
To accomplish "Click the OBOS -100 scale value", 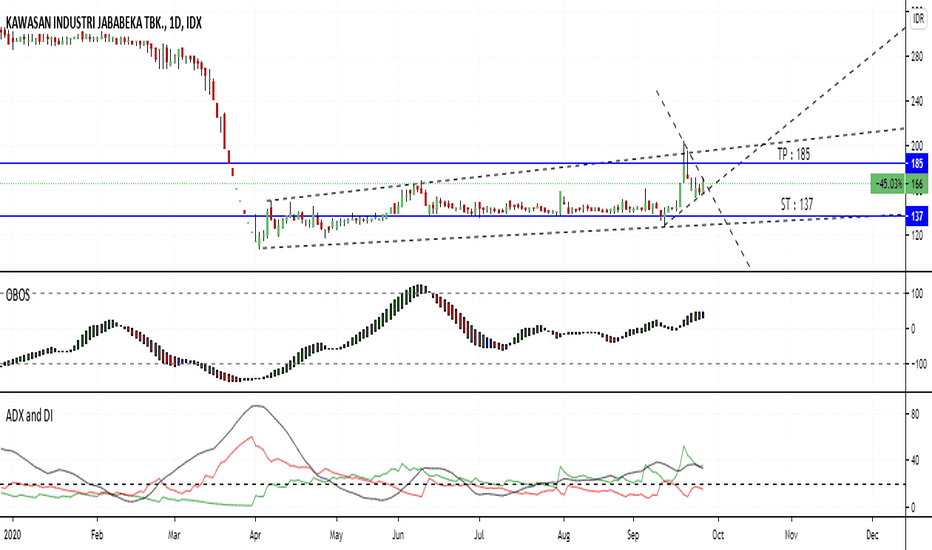I will pyautogui.click(x=919, y=364).
